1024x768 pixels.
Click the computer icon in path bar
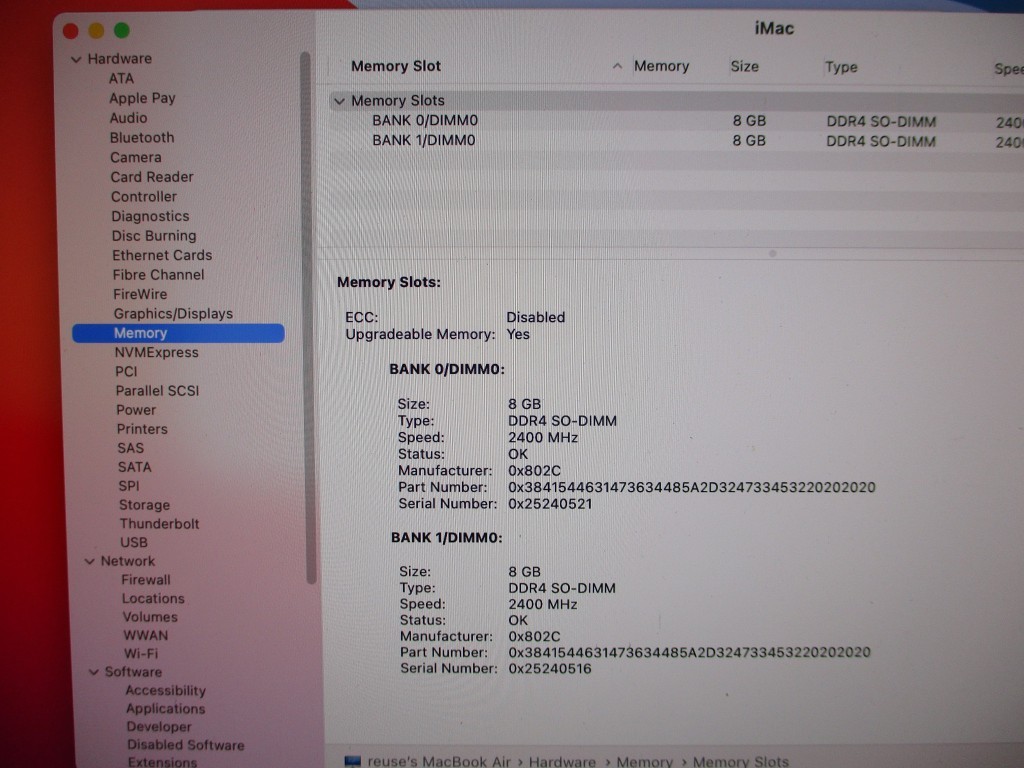[353, 761]
